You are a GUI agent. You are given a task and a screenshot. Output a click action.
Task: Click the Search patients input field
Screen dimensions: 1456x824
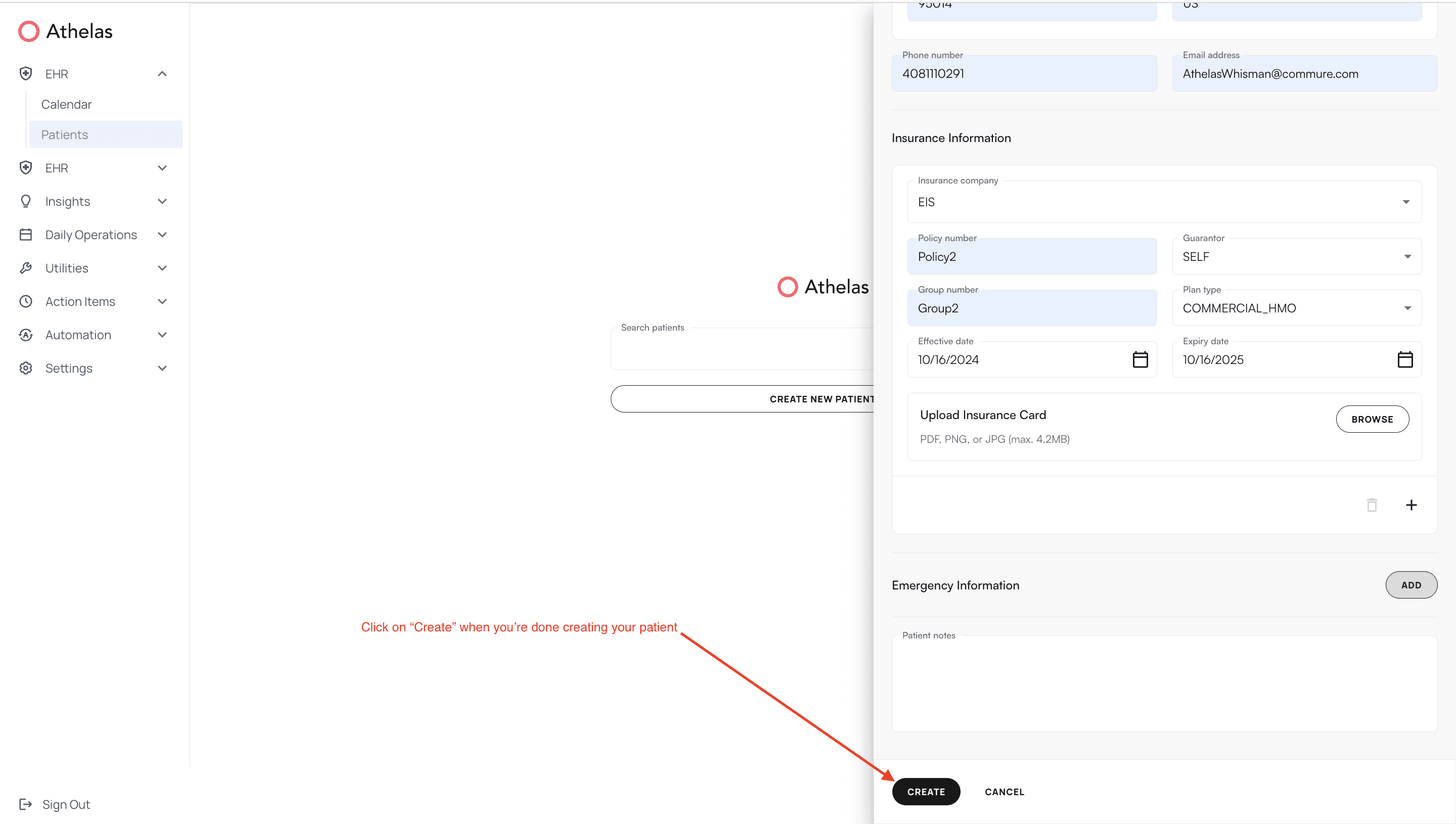(x=736, y=349)
